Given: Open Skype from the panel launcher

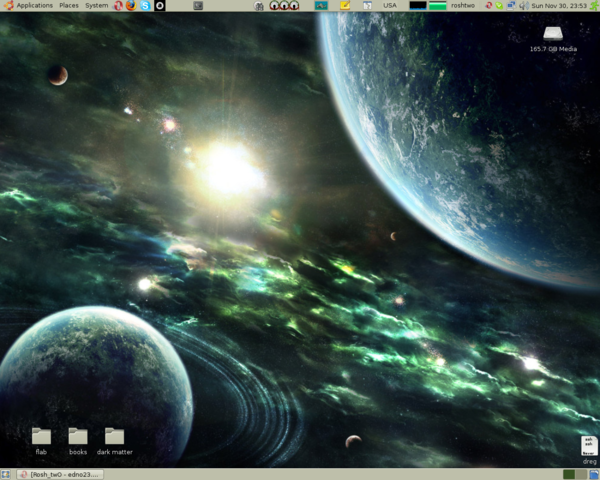Looking at the screenshot, I should (x=146, y=6).
